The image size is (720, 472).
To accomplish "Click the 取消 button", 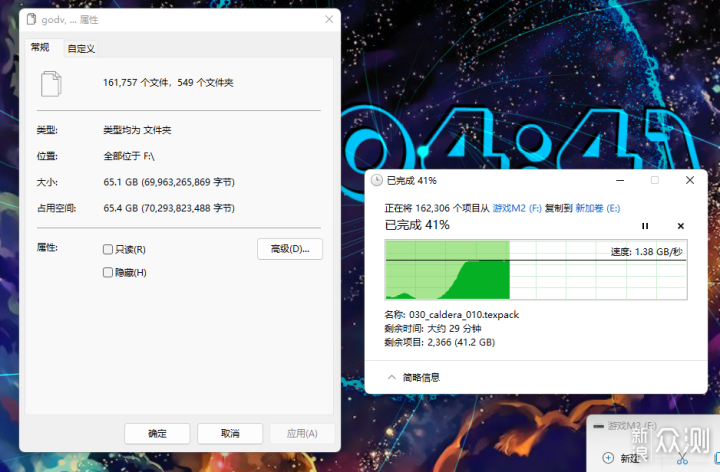I will coord(230,433).
